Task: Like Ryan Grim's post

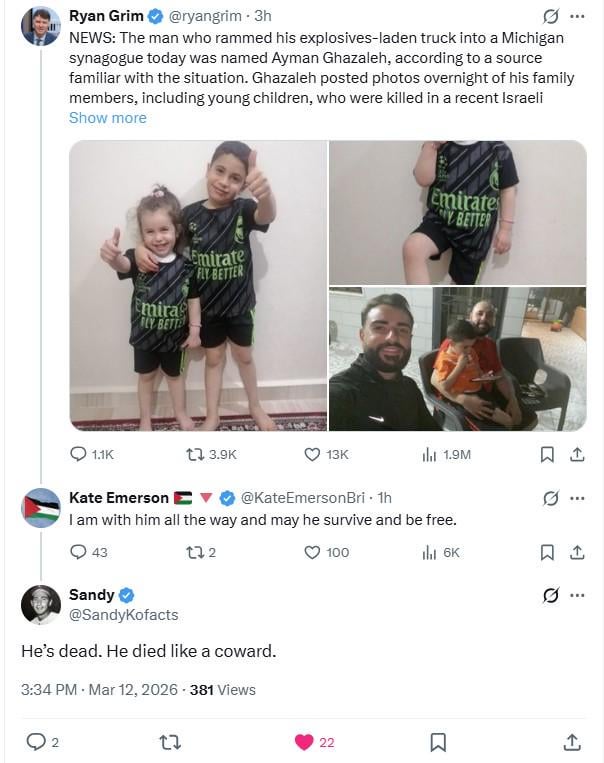Action: (x=312, y=454)
